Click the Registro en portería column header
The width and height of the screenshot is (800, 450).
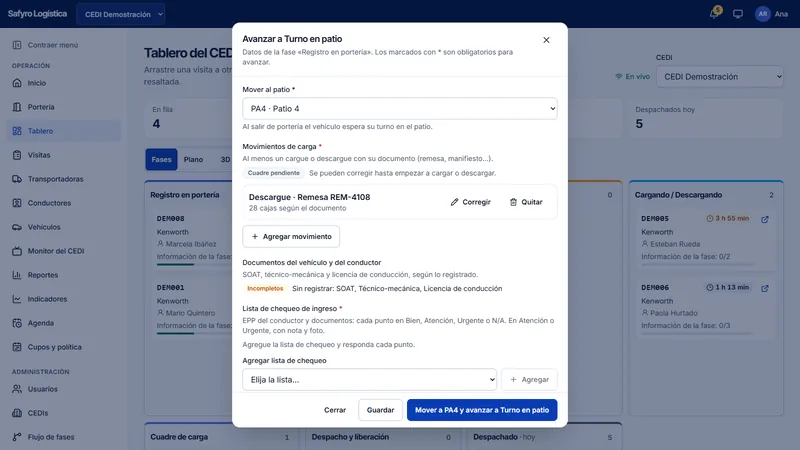tap(185, 195)
